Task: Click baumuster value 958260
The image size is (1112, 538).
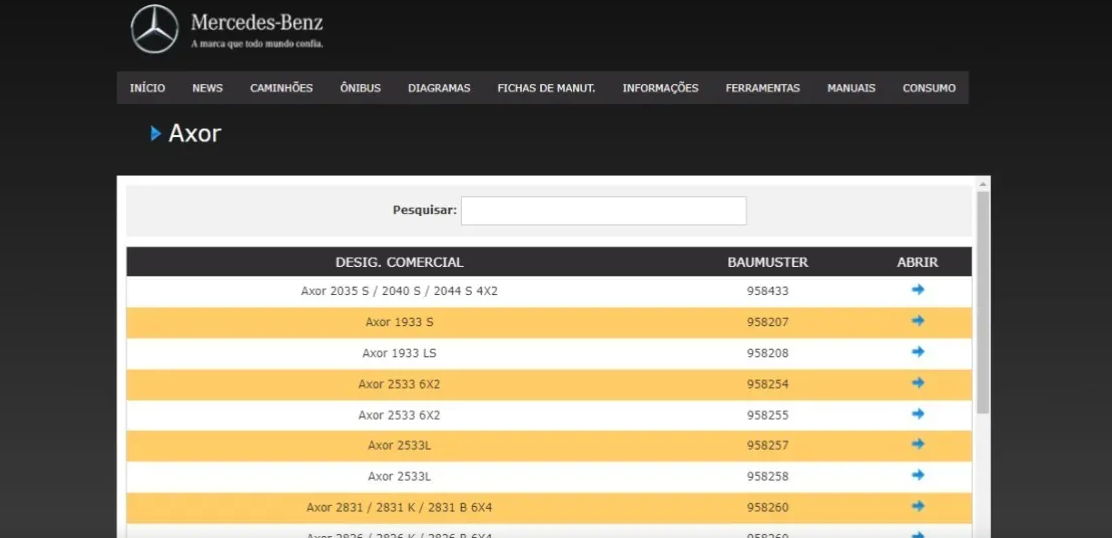Action: tap(767, 508)
